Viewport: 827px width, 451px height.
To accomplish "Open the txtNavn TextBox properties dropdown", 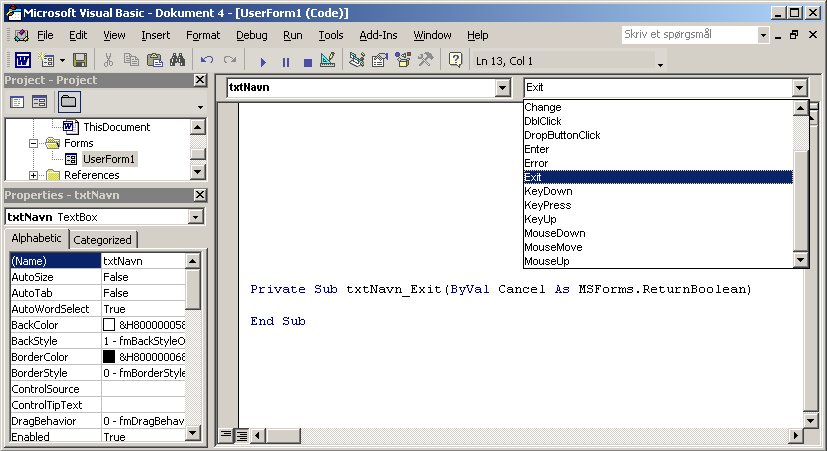I will click(196, 217).
